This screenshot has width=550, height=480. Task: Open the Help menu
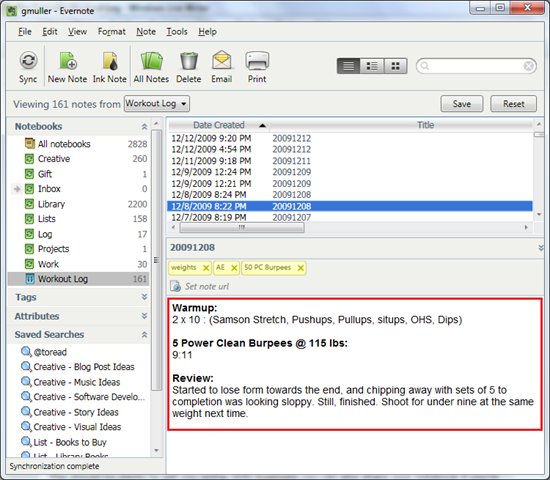pos(207,32)
